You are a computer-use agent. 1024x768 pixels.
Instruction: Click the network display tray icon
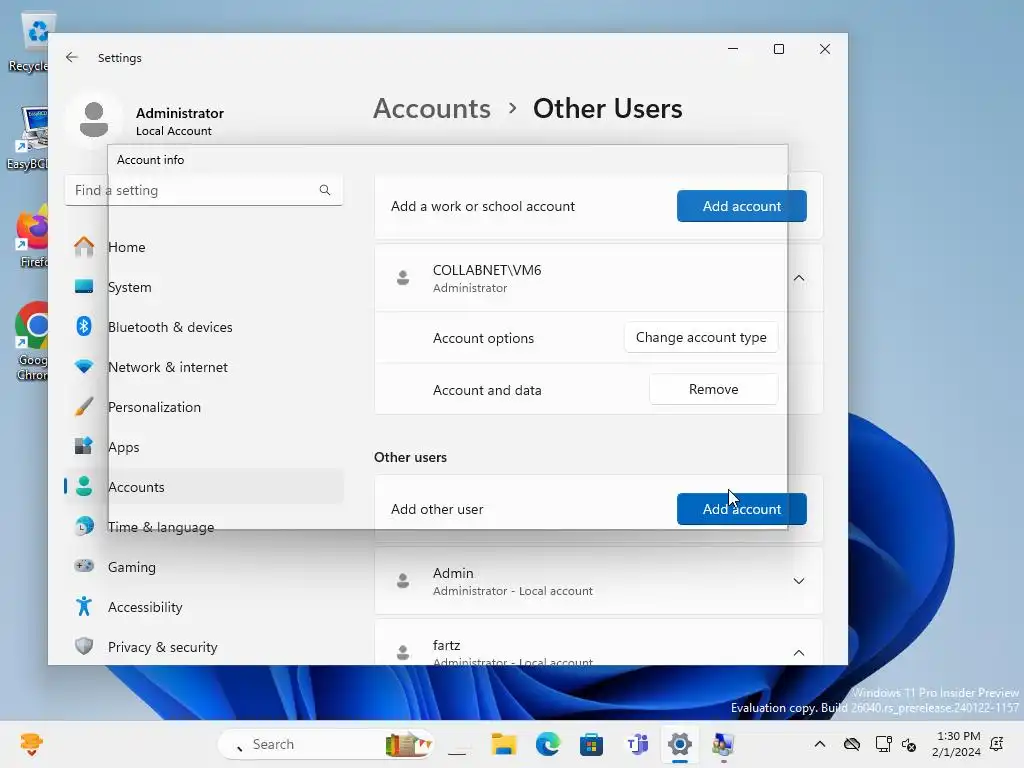point(883,744)
